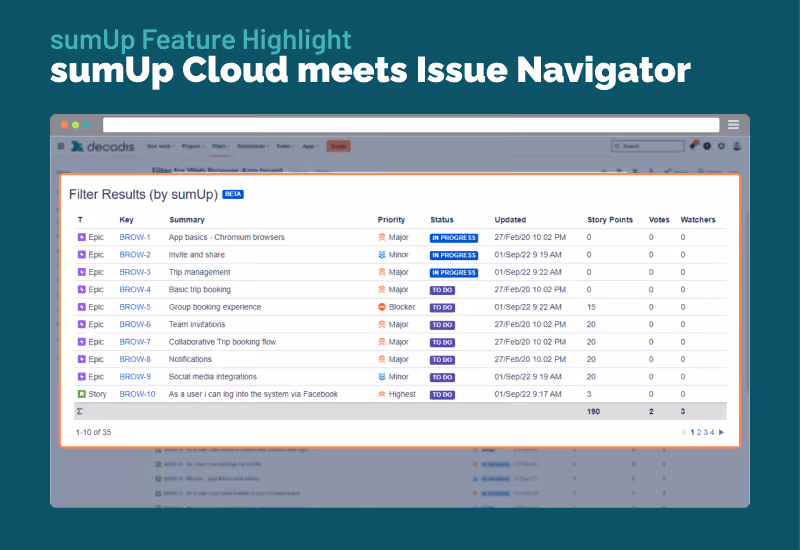Click the Epic type icon for BROW-9
The image size is (800, 550).
82,377
